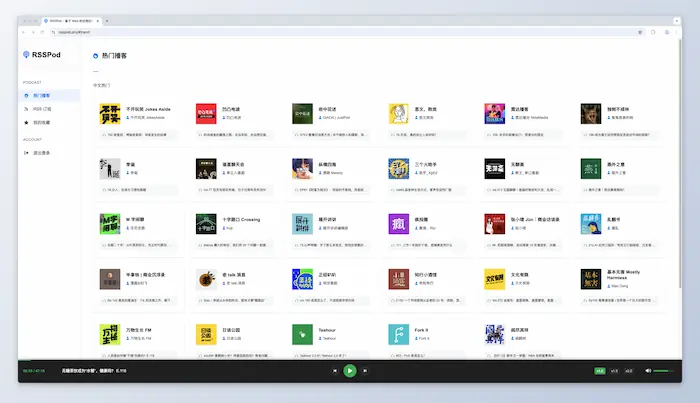Image resolution: width=700 pixels, height=403 pixels.
Task: Open the black 无聊斋 podcast cover
Action: coord(495,169)
